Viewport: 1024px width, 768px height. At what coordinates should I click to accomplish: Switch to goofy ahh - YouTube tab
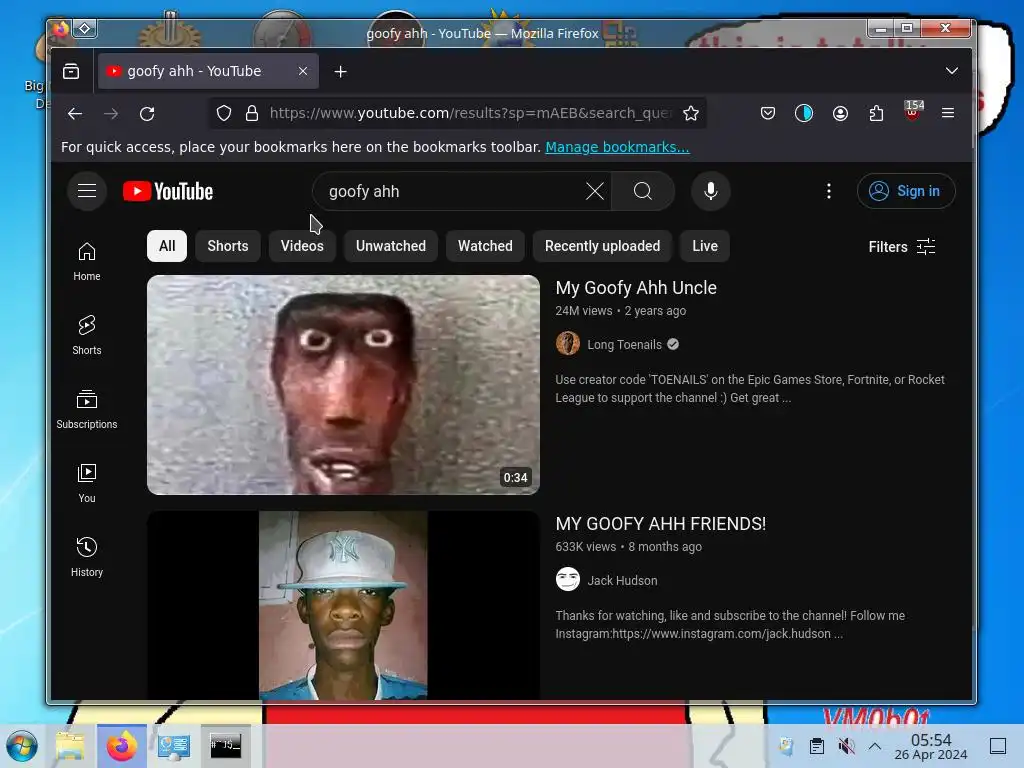(x=196, y=71)
